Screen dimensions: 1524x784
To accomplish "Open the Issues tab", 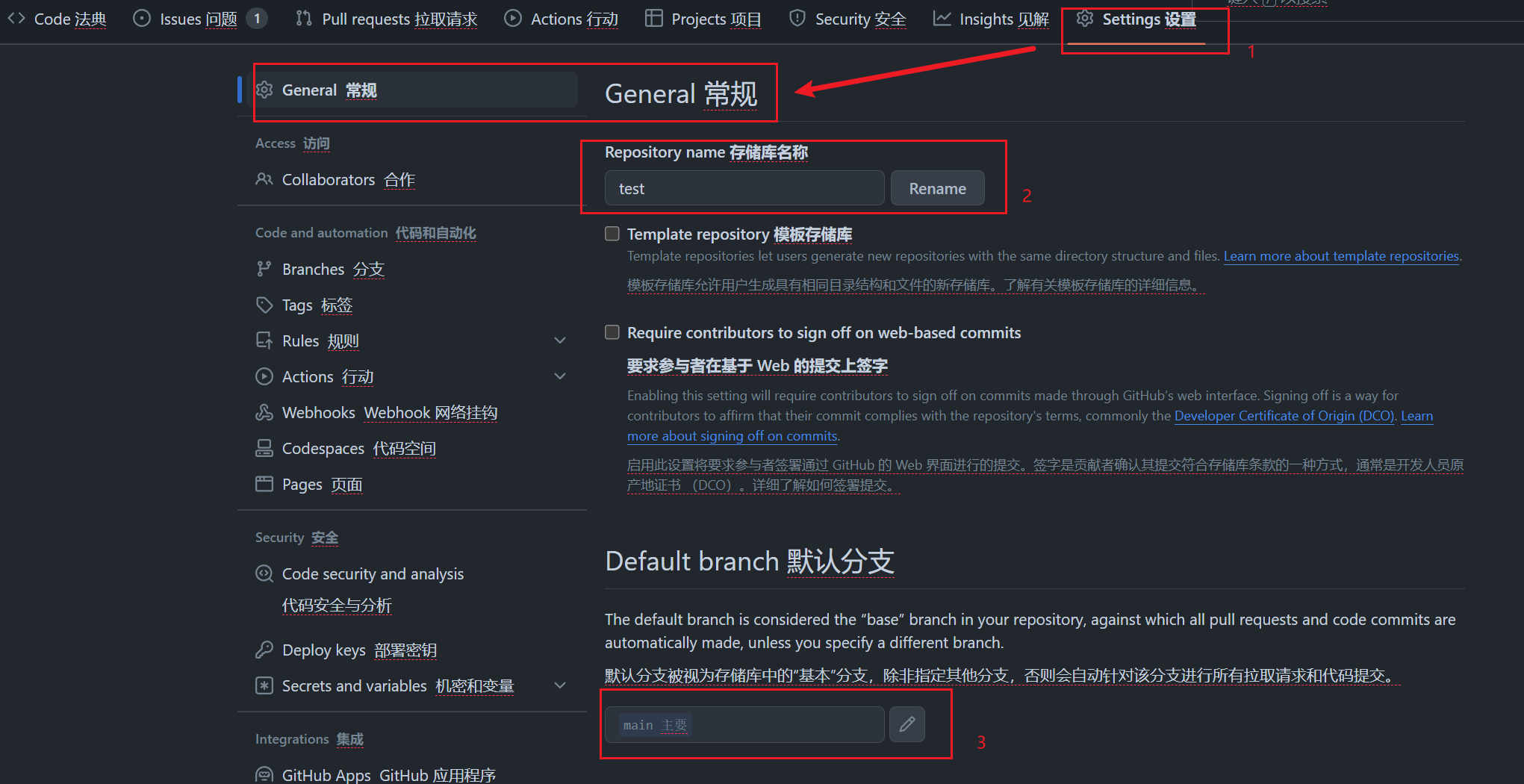I will click(x=199, y=19).
